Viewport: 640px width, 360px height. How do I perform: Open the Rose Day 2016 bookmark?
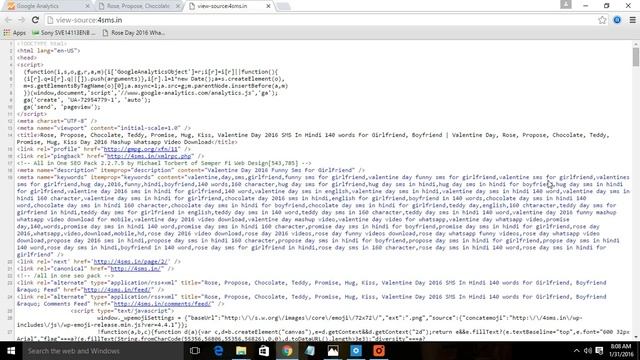tap(133, 33)
